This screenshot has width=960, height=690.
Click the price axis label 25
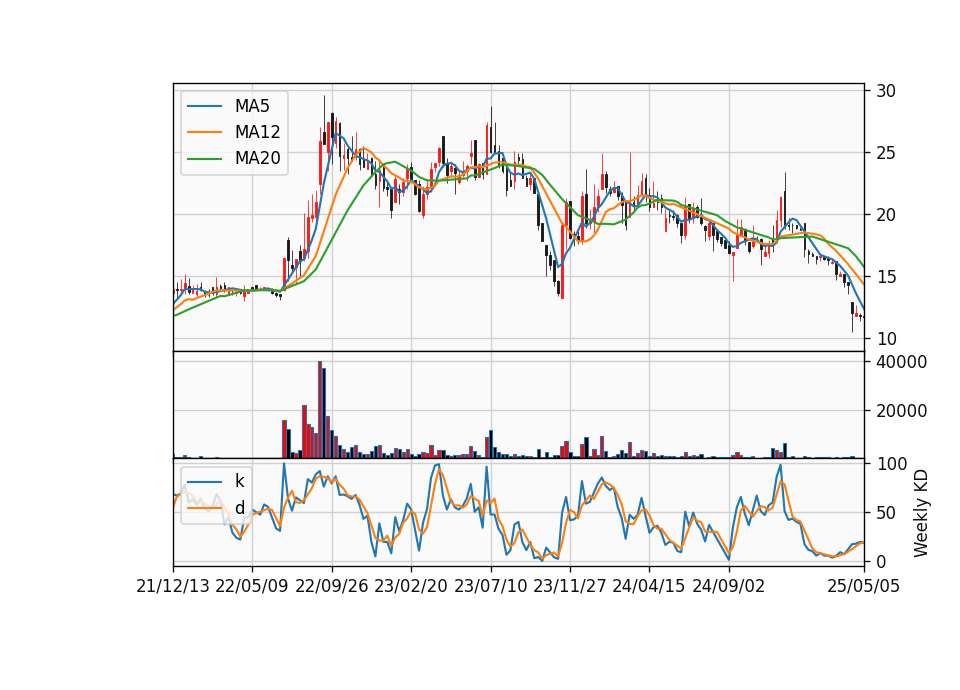(x=886, y=153)
